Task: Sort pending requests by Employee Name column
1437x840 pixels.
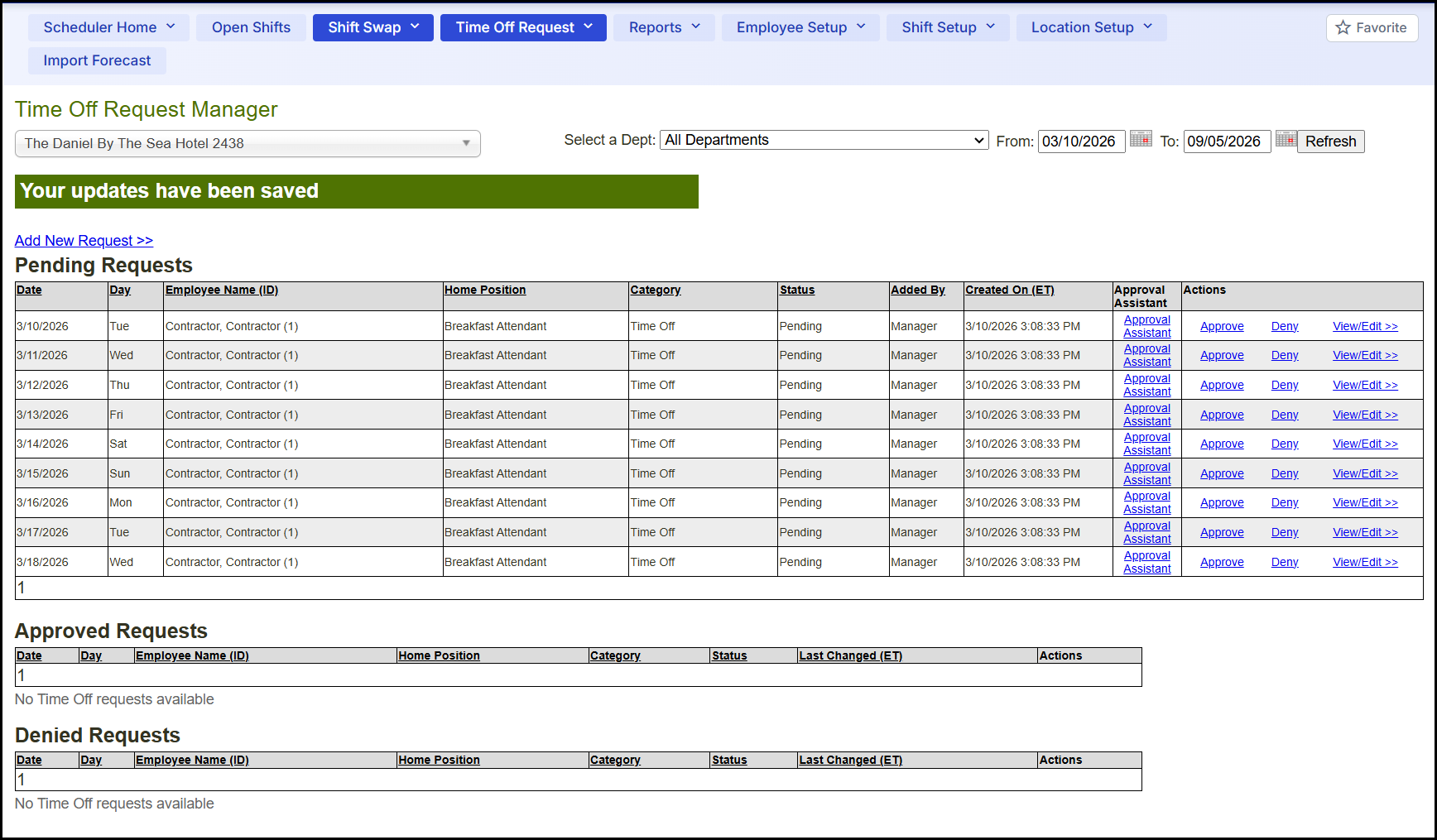Action: pos(221,290)
